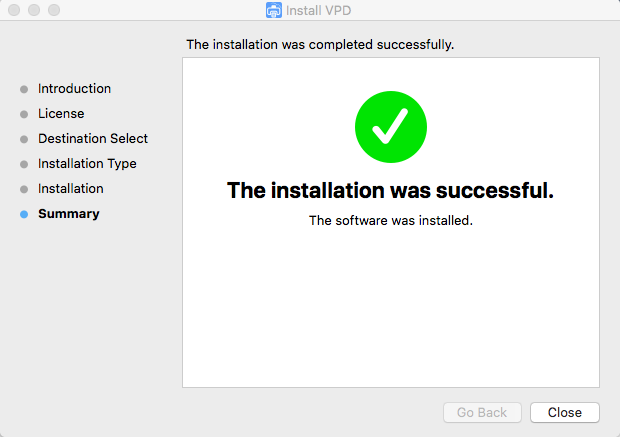Click the 'completed successfully' header text
The image size is (620, 437).
click(320, 45)
